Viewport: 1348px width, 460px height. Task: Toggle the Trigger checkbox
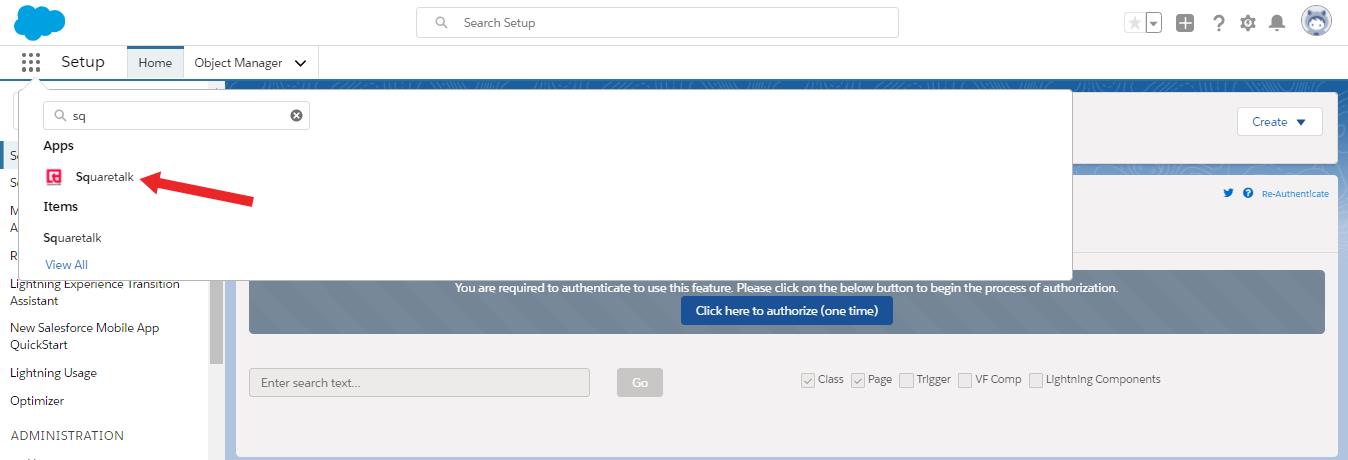[906, 380]
